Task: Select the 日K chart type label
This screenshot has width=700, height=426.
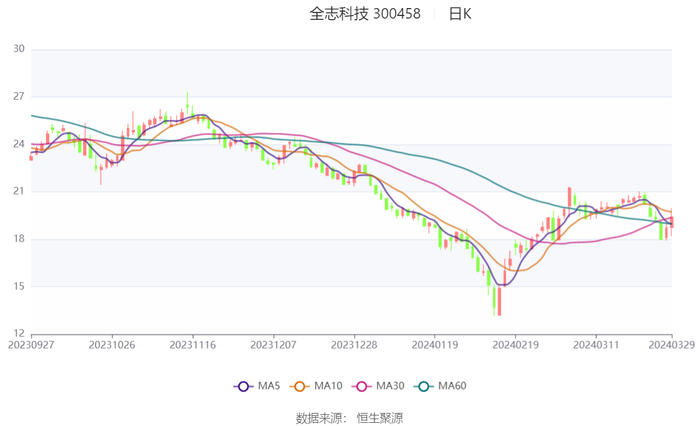Action: pos(460,14)
